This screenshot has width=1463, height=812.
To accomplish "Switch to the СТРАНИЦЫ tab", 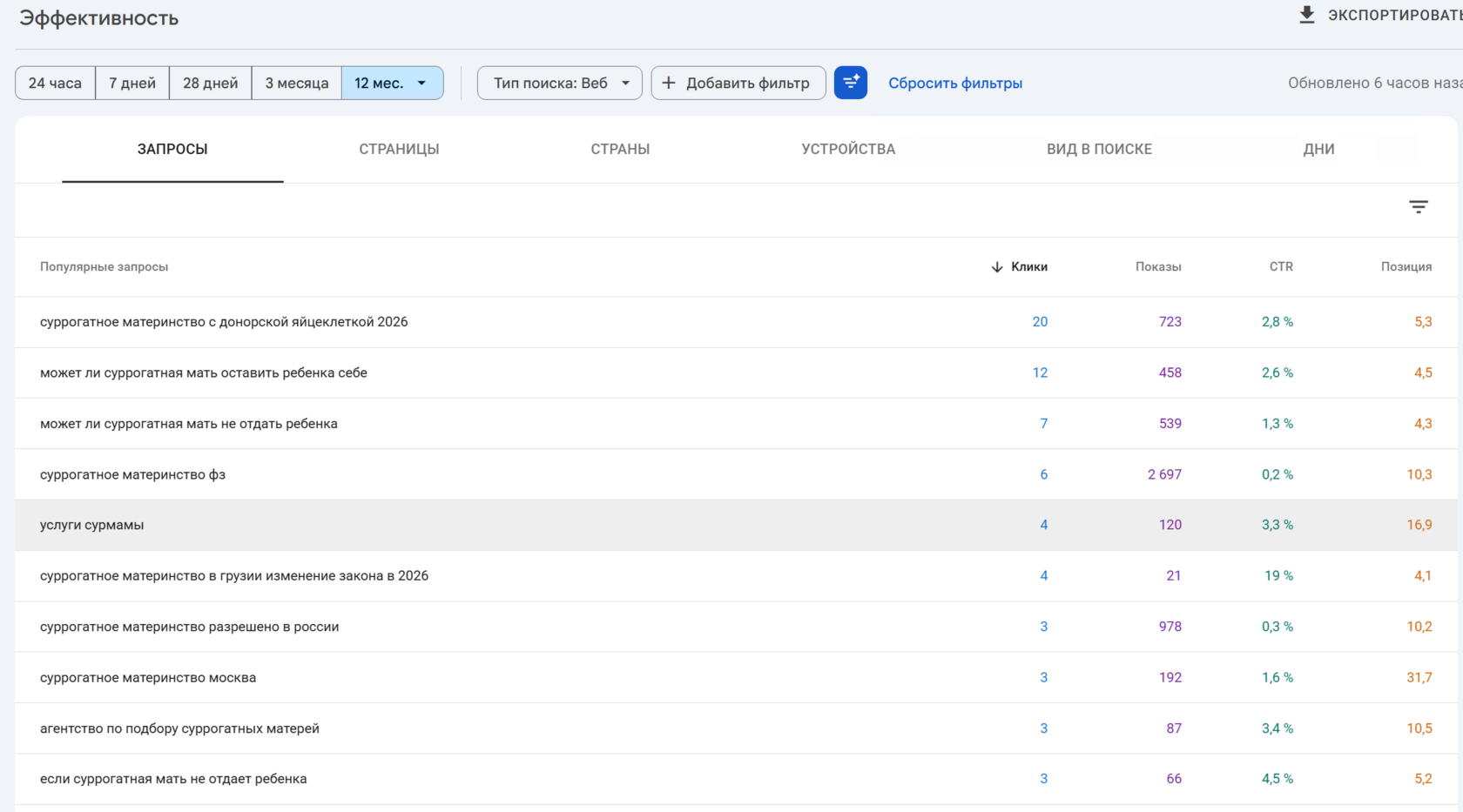I will click(x=399, y=149).
